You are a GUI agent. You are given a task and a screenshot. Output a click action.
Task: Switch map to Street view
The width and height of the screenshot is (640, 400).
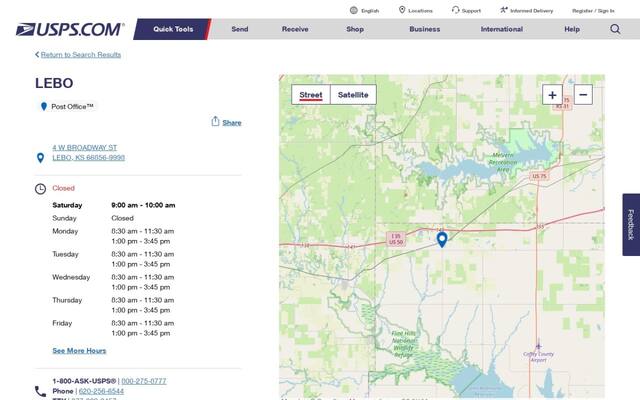[311, 95]
